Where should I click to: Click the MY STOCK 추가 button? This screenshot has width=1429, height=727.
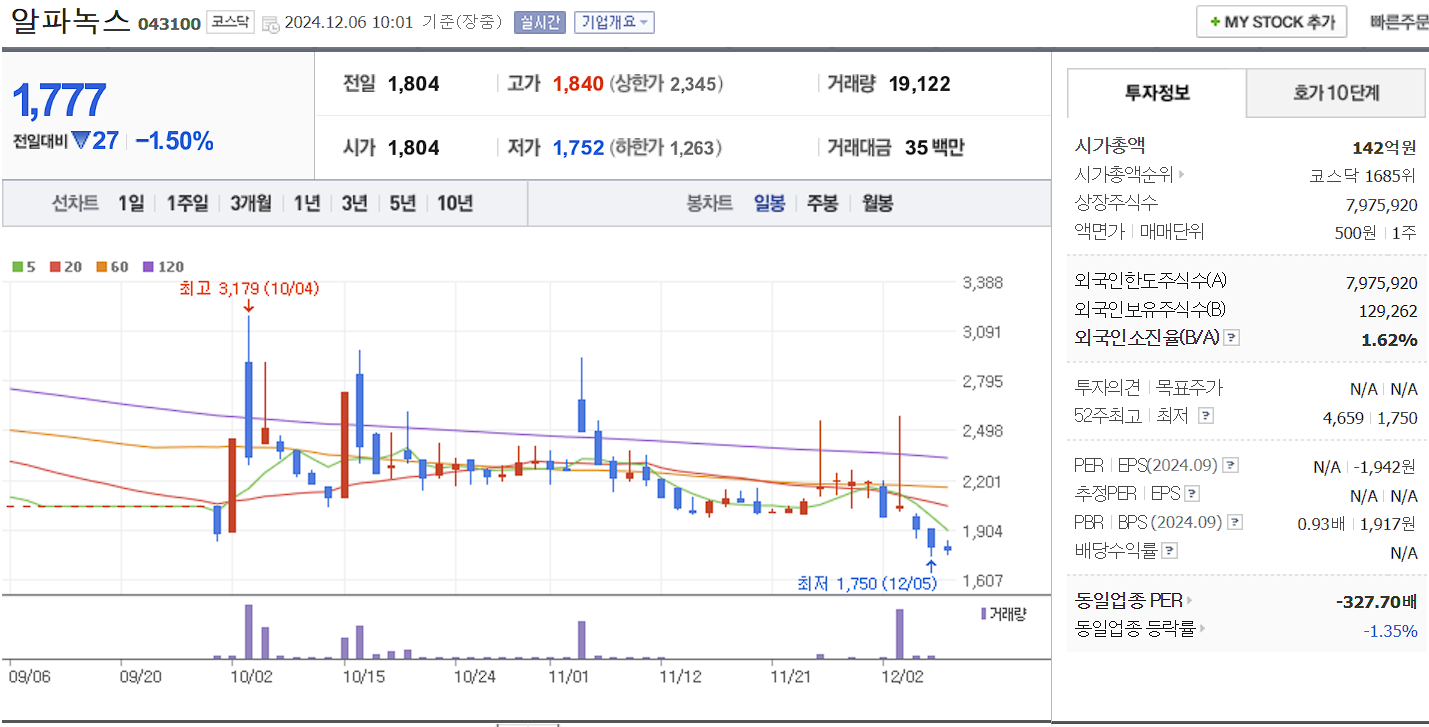[x=1271, y=20]
